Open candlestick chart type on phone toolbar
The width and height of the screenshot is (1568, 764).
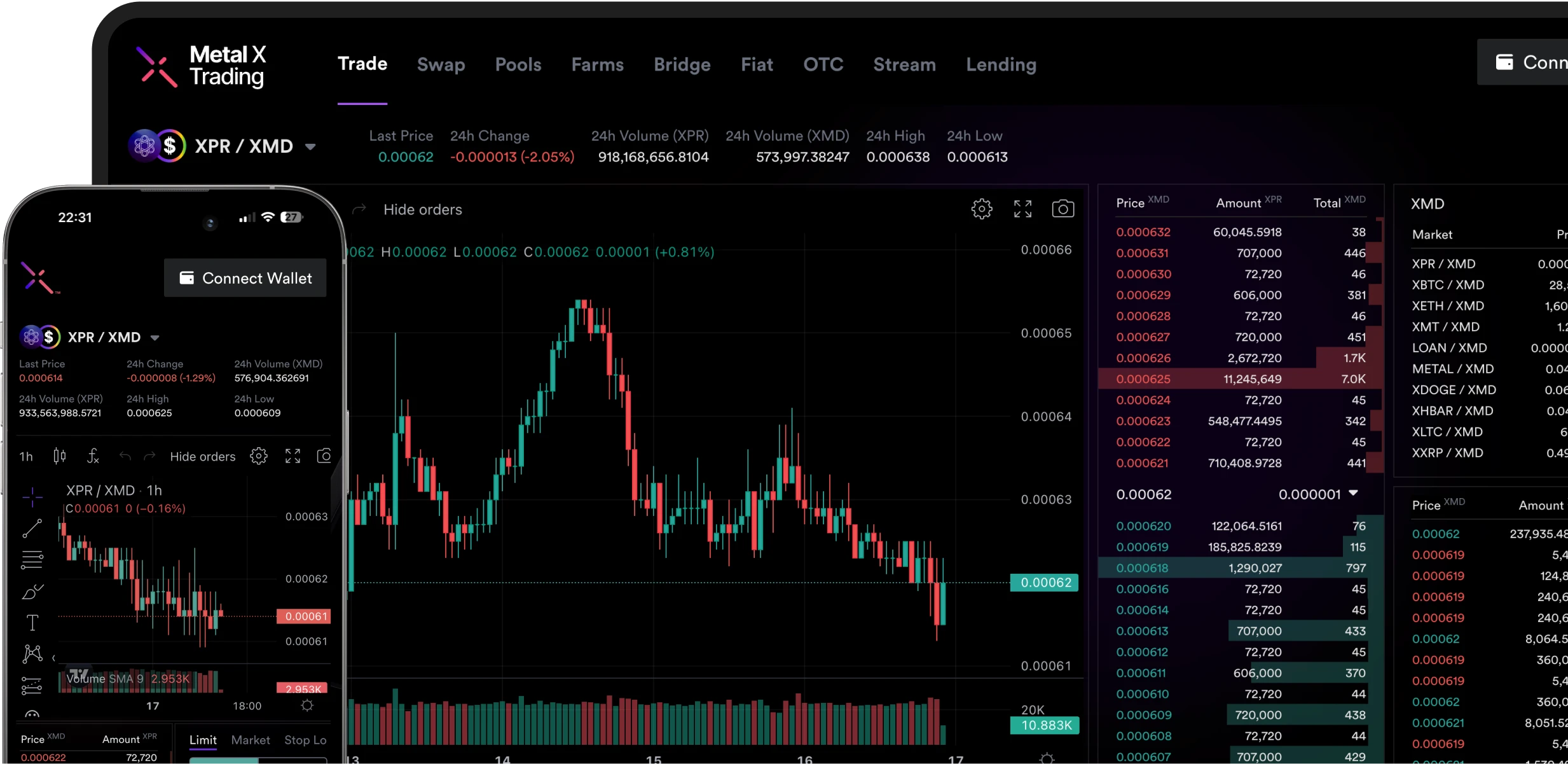[59, 455]
